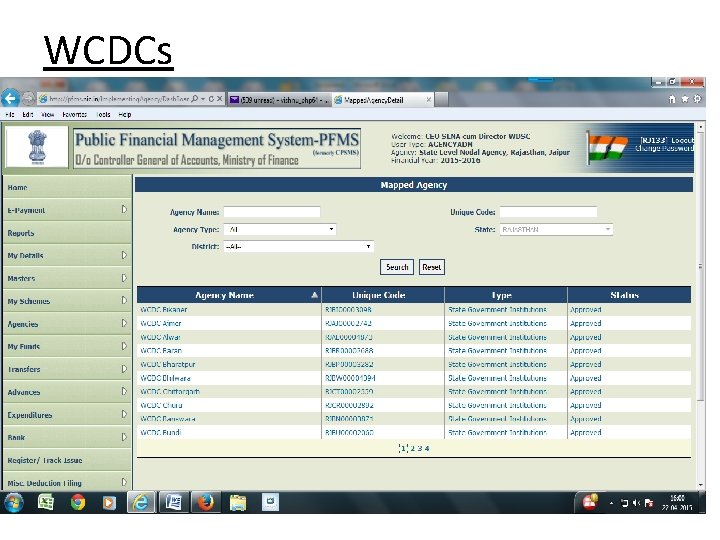Open File Explorer folder in taskbar
This screenshot has width=720, height=540.
[x=238, y=503]
